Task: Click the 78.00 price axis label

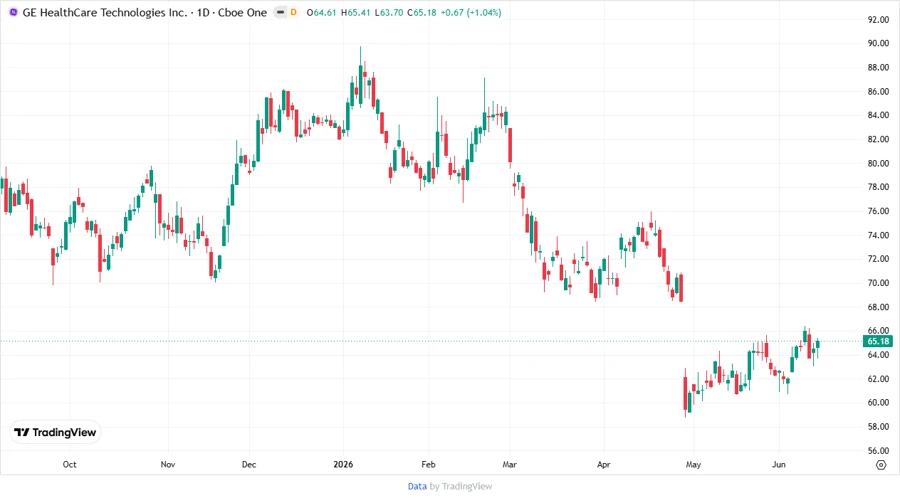Action: (x=878, y=187)
